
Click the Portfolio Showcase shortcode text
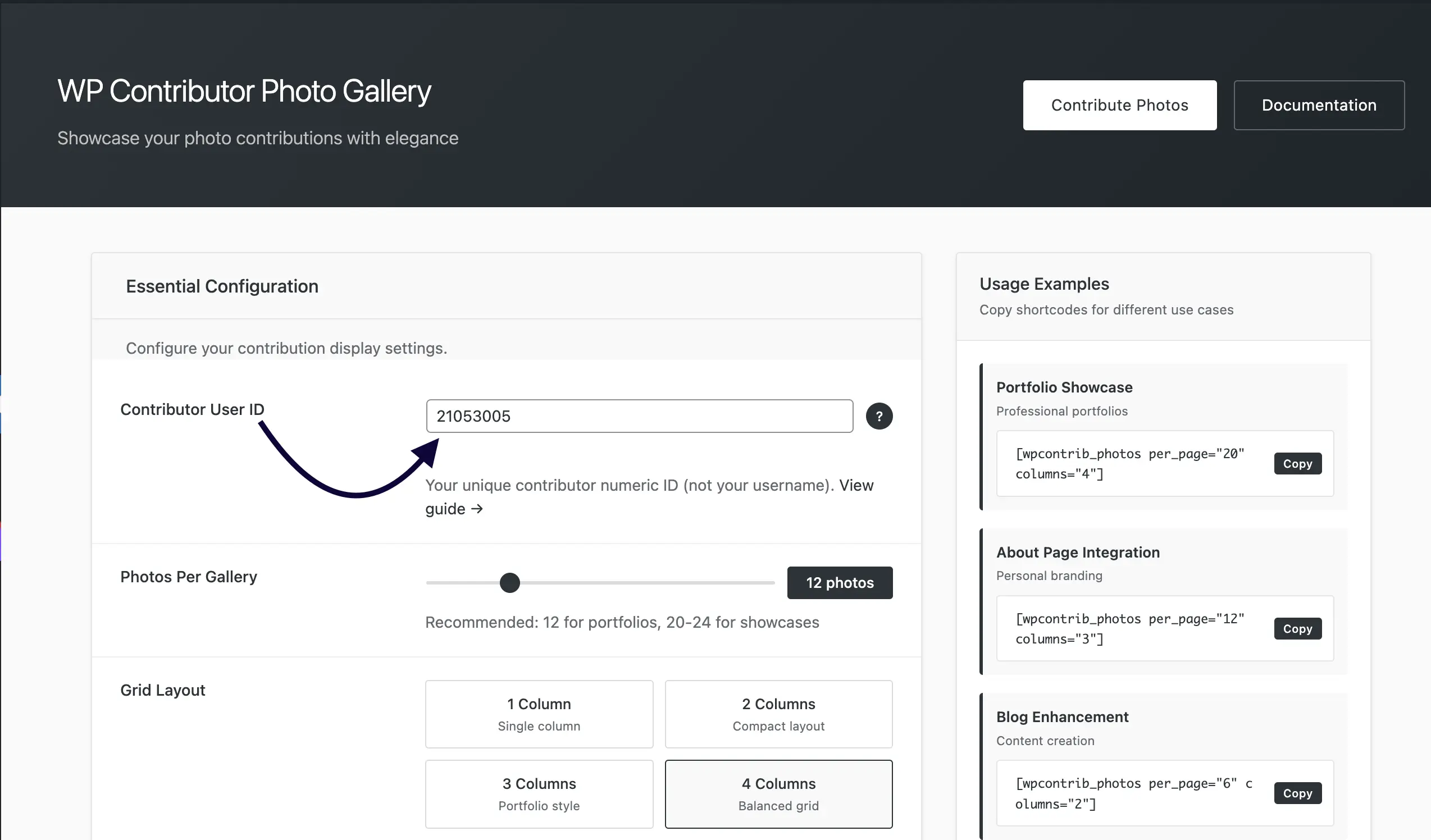coord(1129,464)
